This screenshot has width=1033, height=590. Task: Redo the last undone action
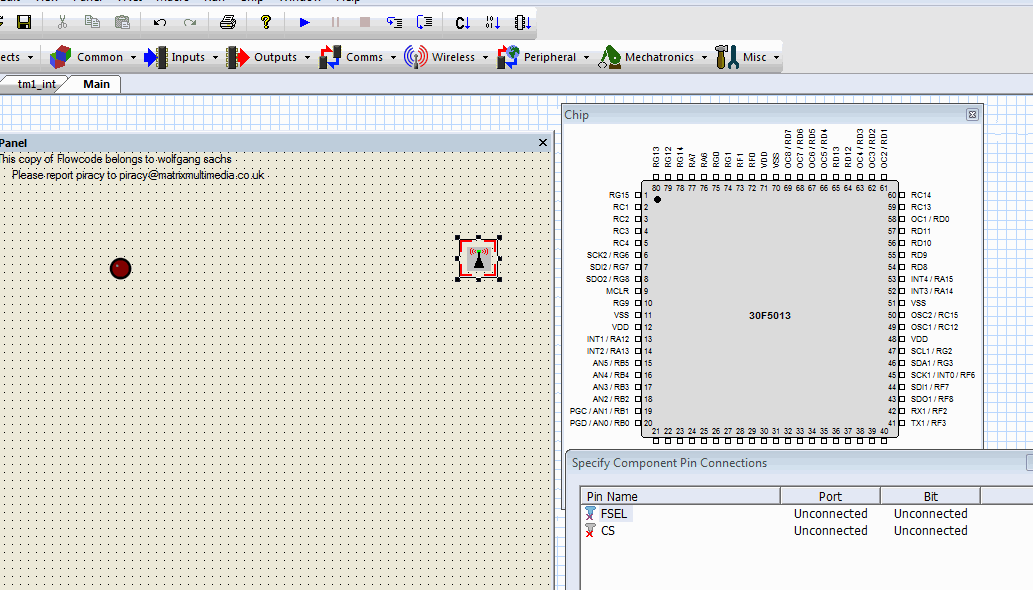point(190,22)
